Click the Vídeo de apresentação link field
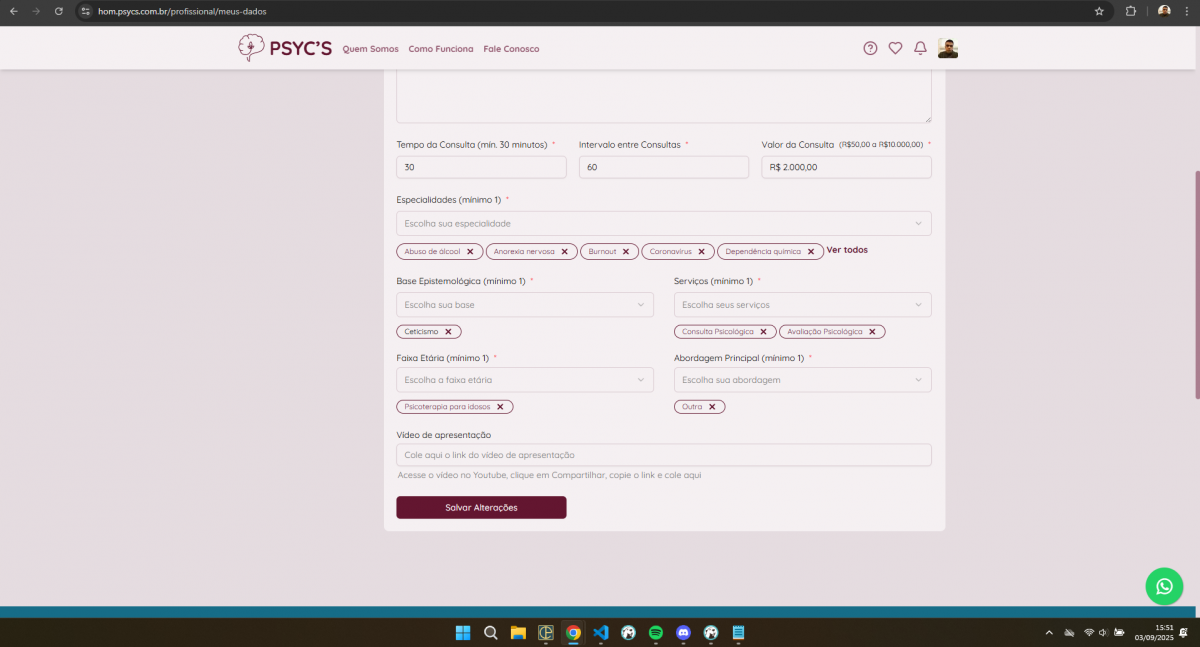 tap(663, 455)
